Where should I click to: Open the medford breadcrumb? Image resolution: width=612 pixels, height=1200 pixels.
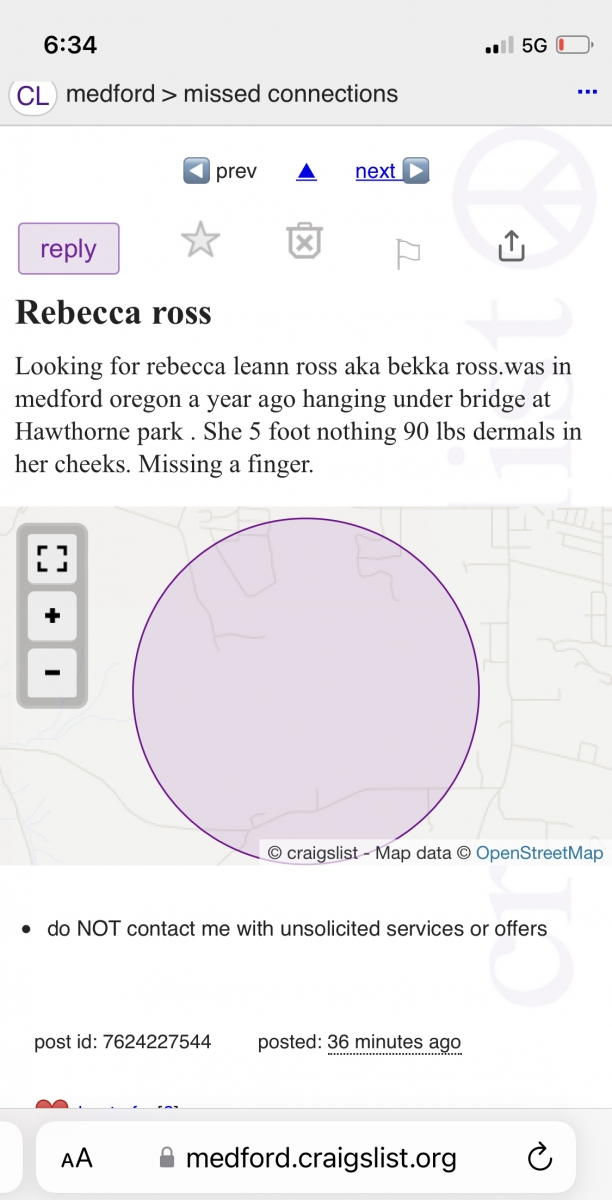110,94
